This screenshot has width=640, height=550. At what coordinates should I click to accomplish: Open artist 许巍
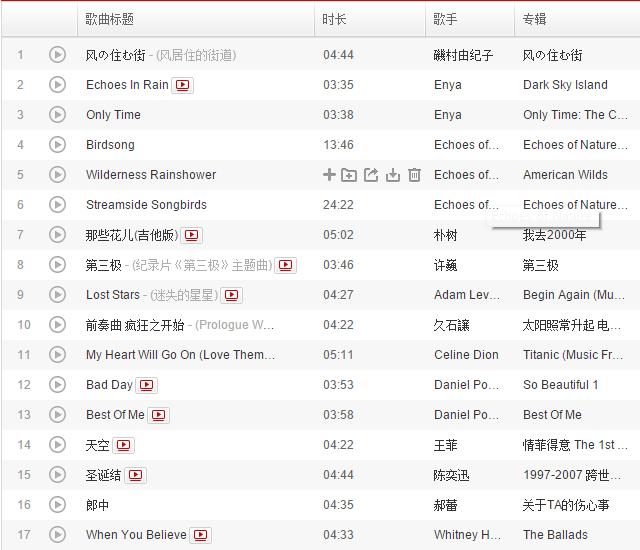click(x=445, y=265)
